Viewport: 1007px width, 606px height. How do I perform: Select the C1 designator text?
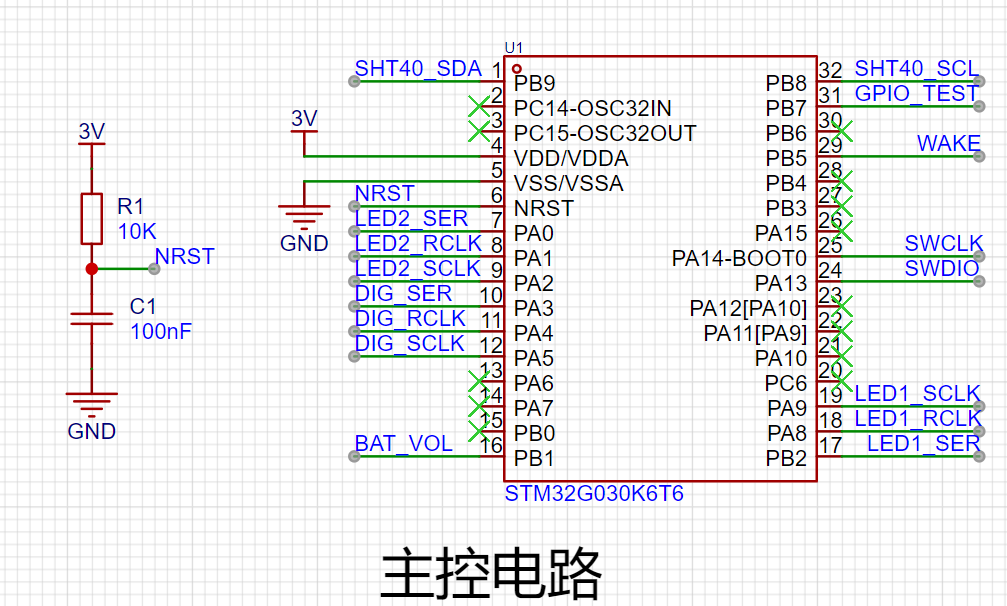point(143,307)
